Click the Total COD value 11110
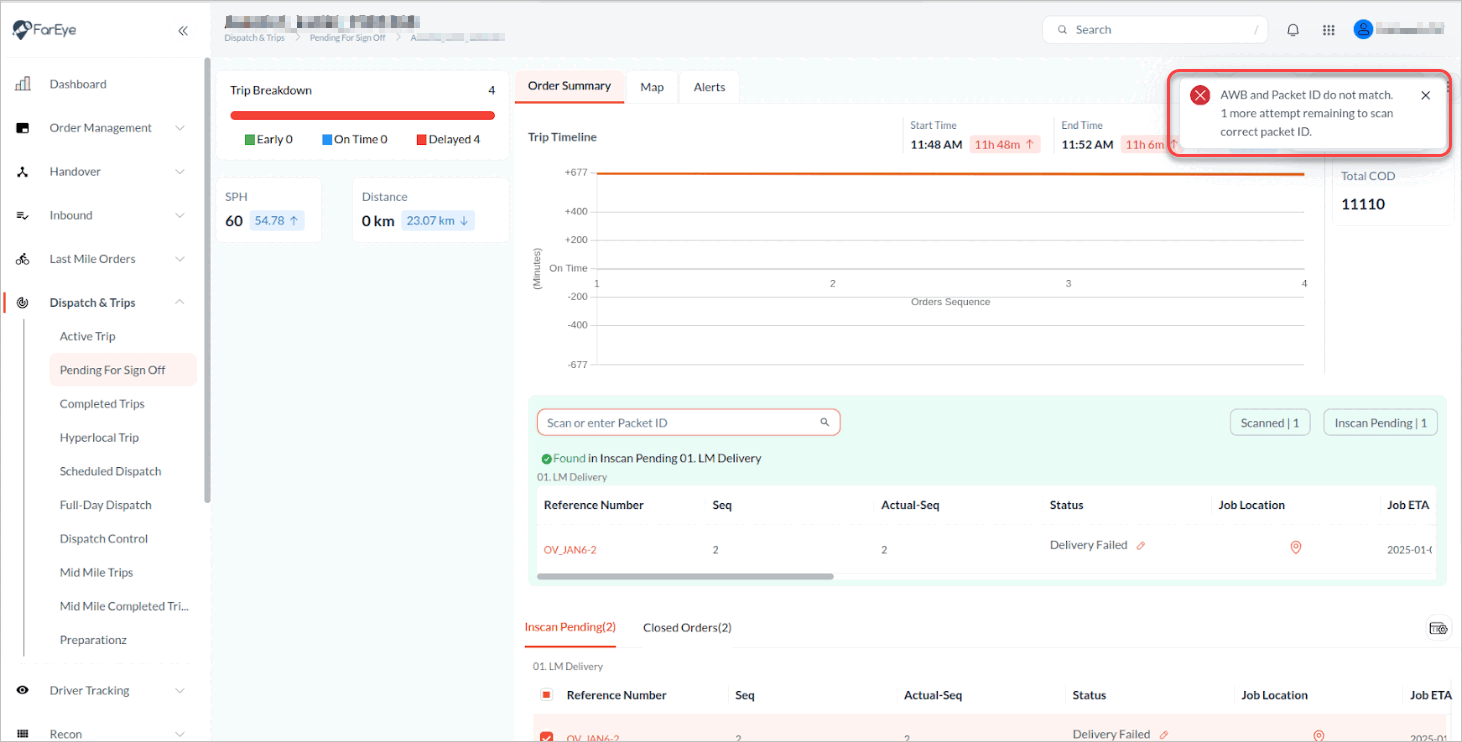This screenshot has height=742, width=1462. click(1363, 204)
